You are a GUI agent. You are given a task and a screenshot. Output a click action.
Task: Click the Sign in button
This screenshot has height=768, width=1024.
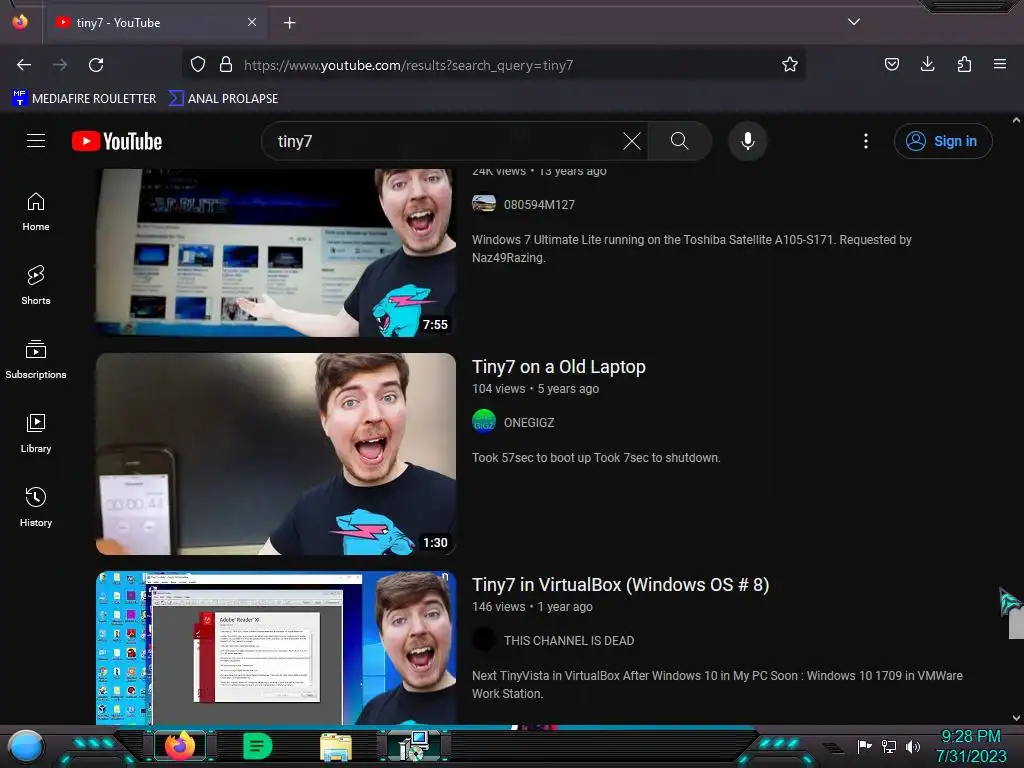click(943, 141)
